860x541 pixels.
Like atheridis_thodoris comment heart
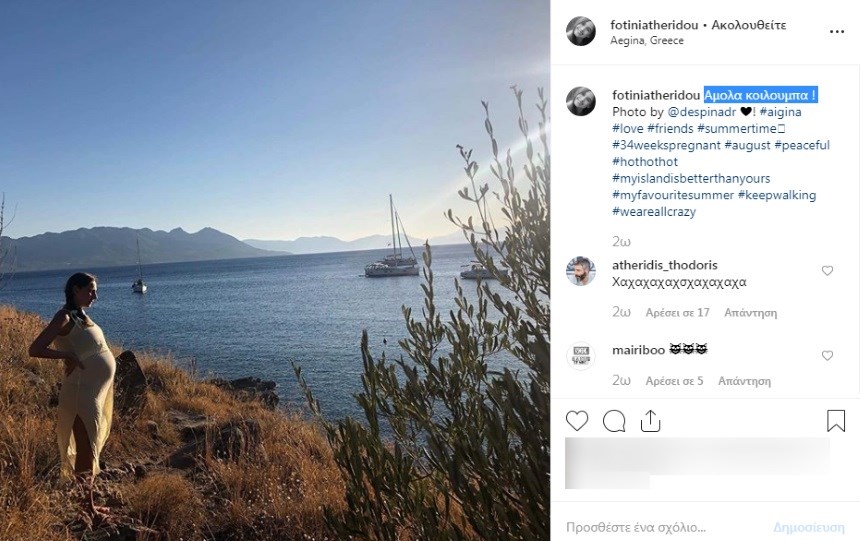pos(827,270)
